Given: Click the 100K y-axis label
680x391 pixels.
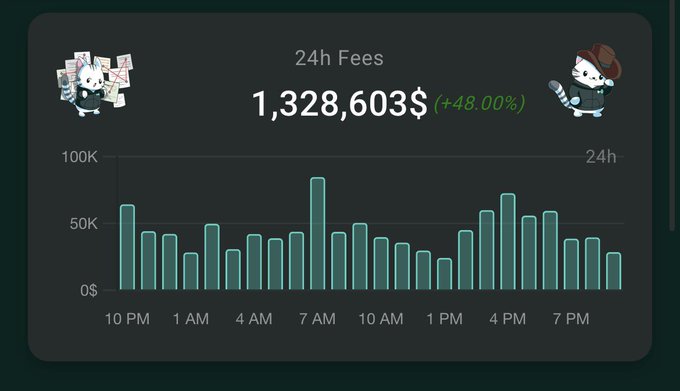Looking at the screenshot, I should click(x=80, y=157).
